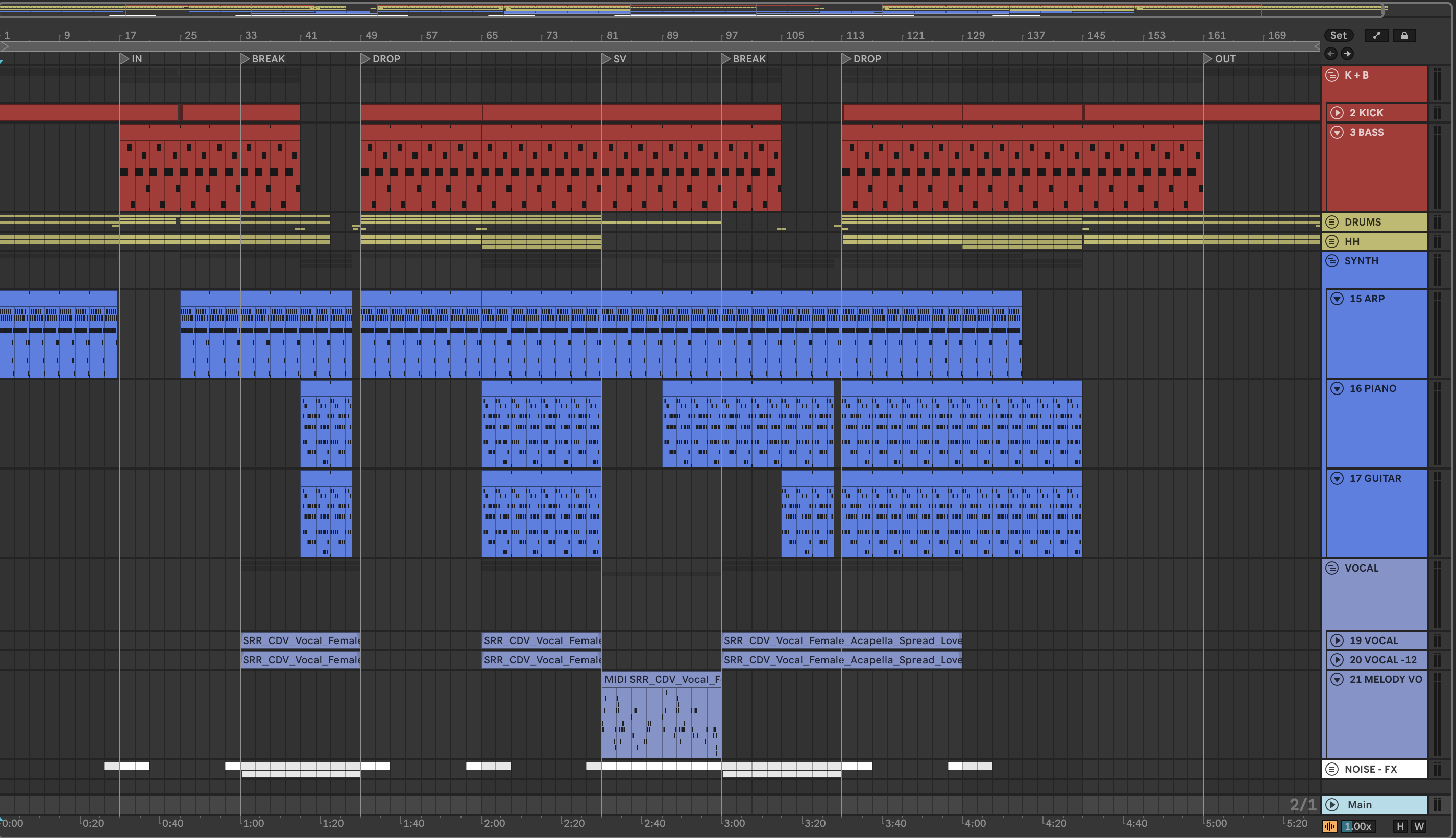Click the H height optimize button
The height and width of the screenshot is (838, 1456).
coord(1400,826)
